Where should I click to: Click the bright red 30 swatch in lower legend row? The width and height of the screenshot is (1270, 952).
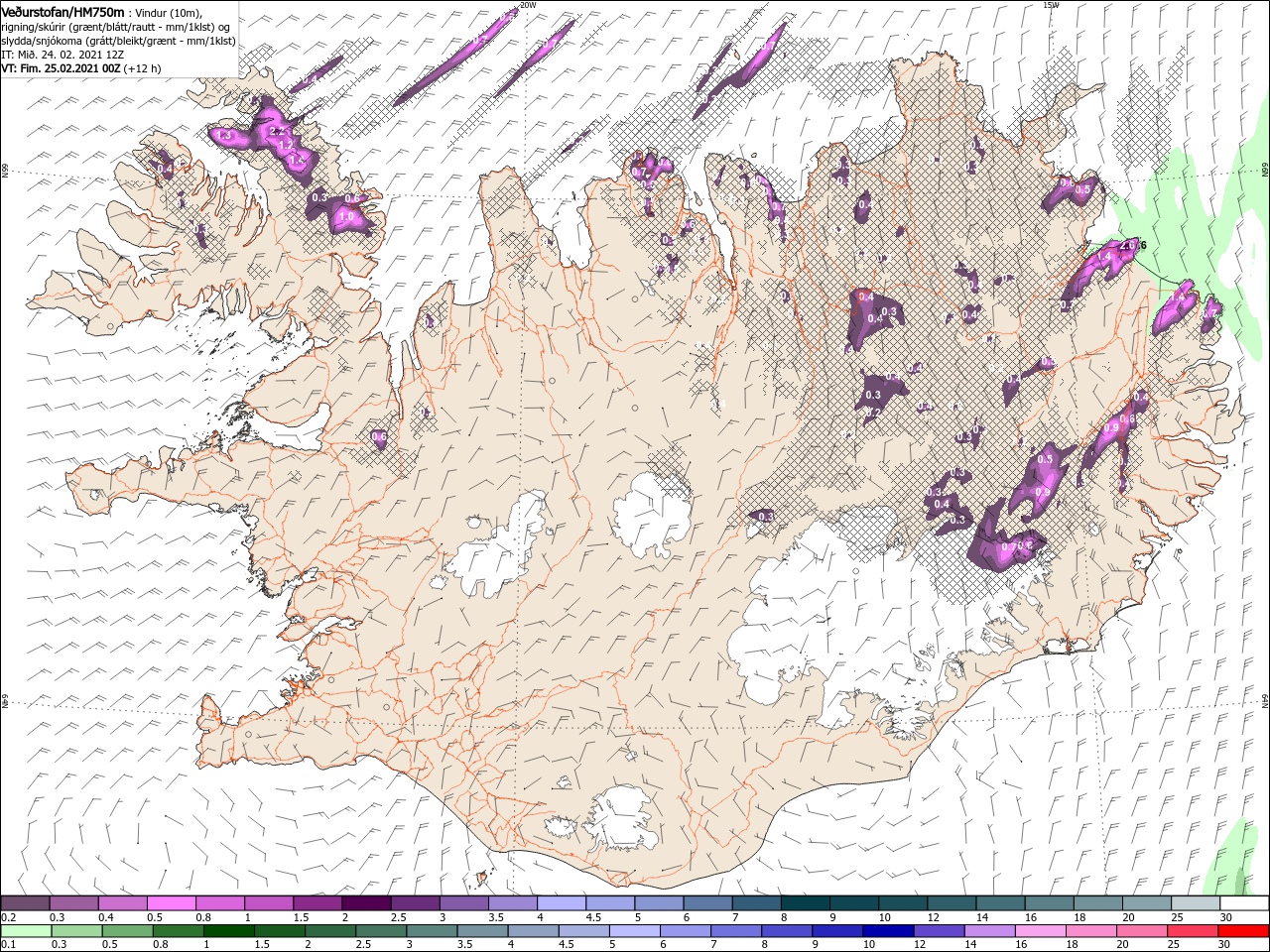[1244, 931]
